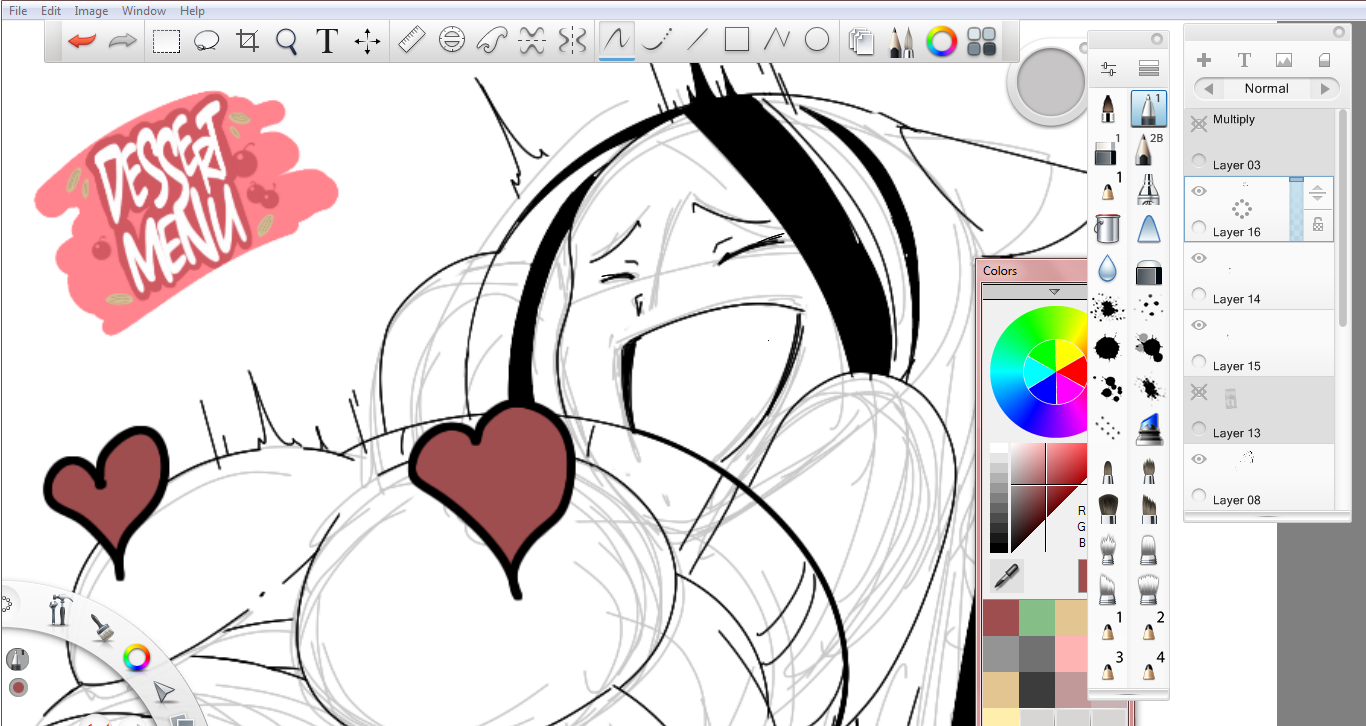Viewport: 1366px width, 726px height.
Task: Select the Text tool in the toolbar
Action: click(x=327, y=41)
